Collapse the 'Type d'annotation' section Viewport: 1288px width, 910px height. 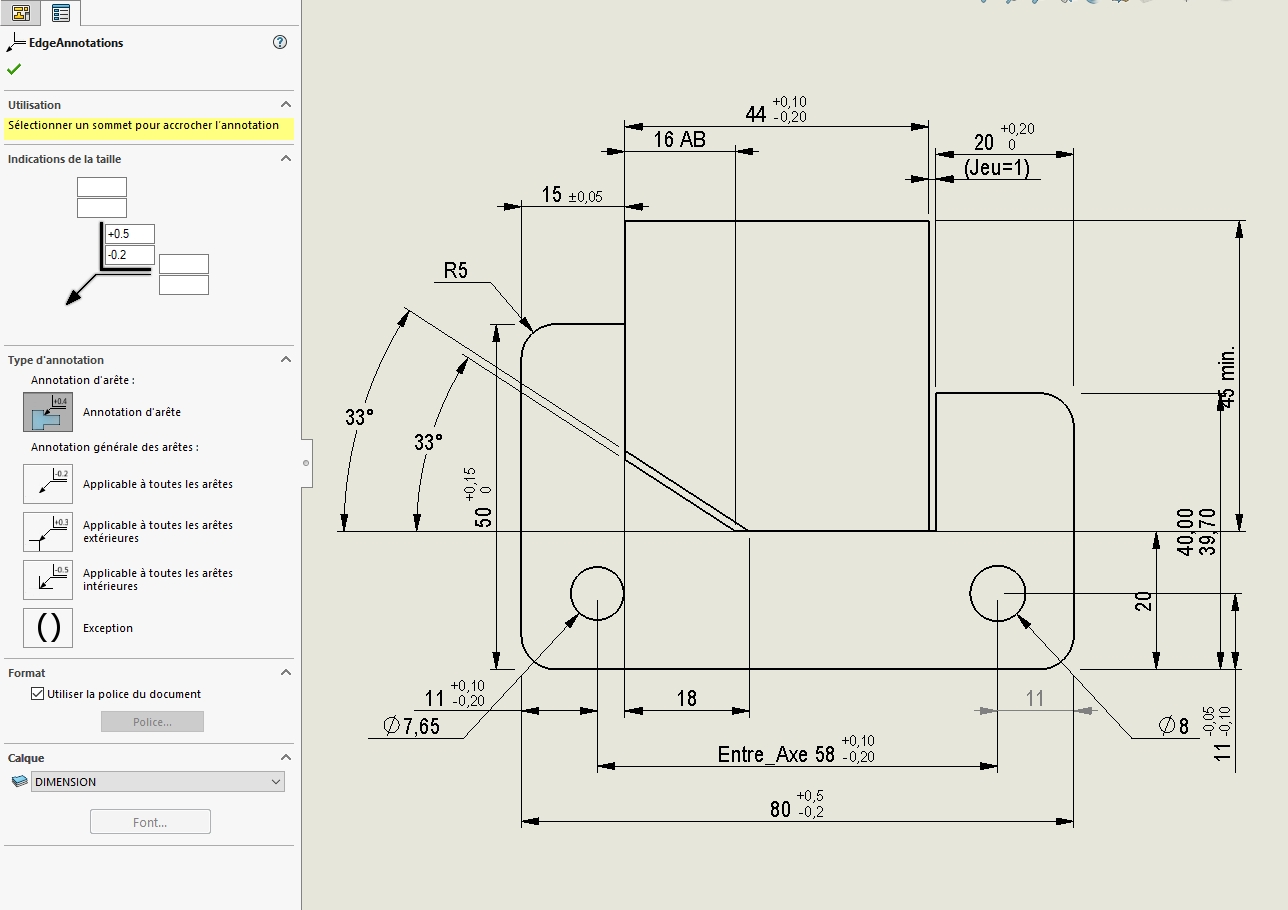click(x=285, y=360)
